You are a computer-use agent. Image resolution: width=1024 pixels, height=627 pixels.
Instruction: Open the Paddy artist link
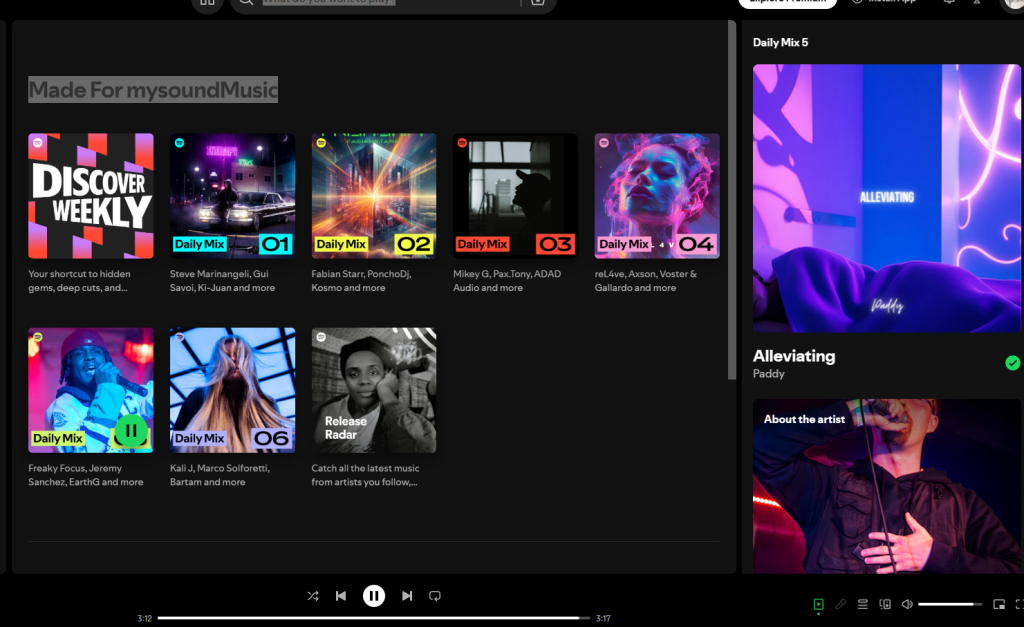769,374
